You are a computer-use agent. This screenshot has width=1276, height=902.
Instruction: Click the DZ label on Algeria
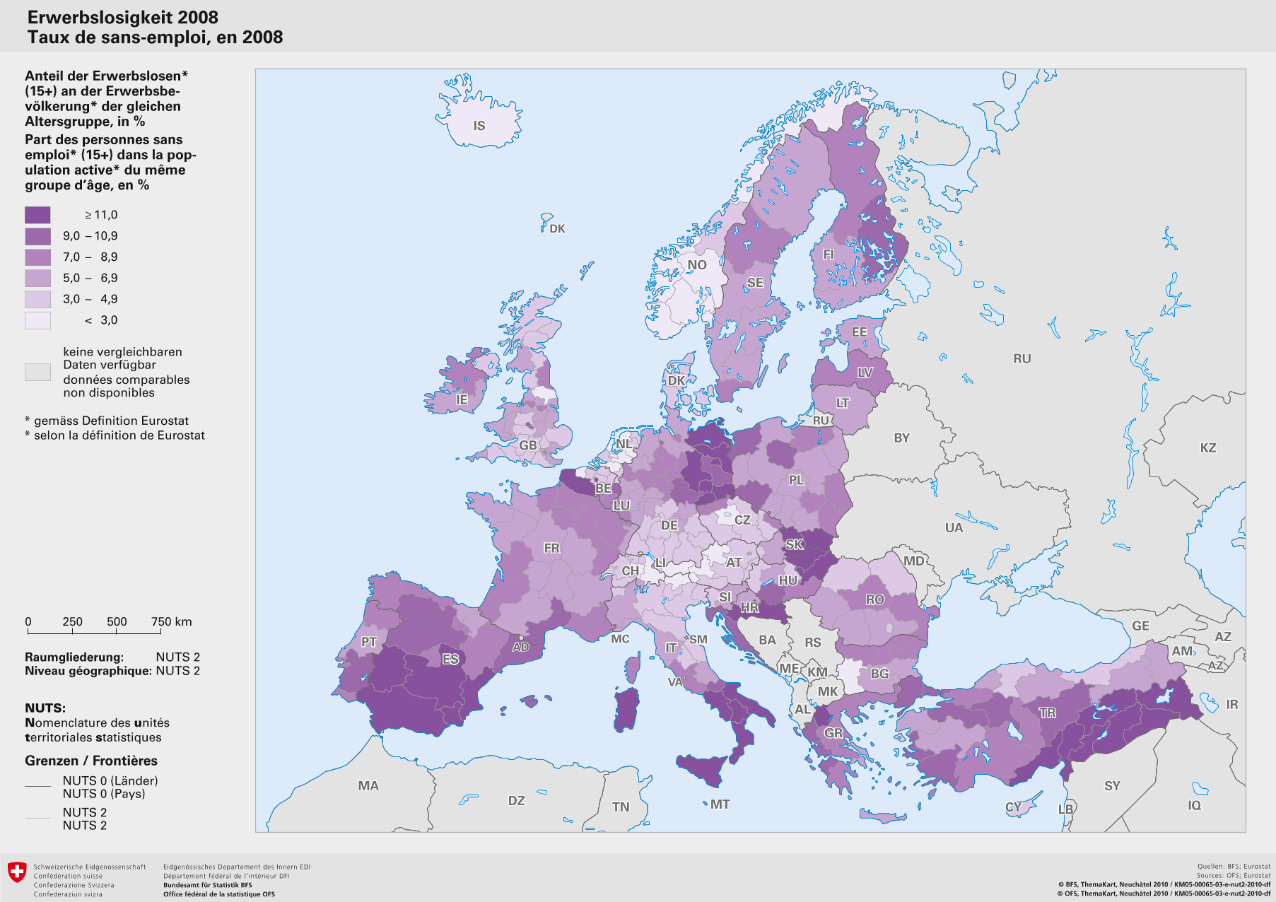pos(516,800)
